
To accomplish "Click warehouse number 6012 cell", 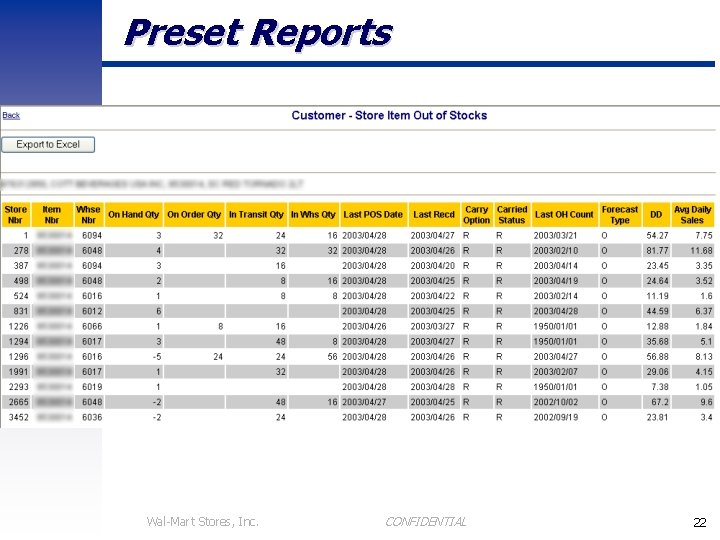I will pyautogui.click(x=89, y=311).
